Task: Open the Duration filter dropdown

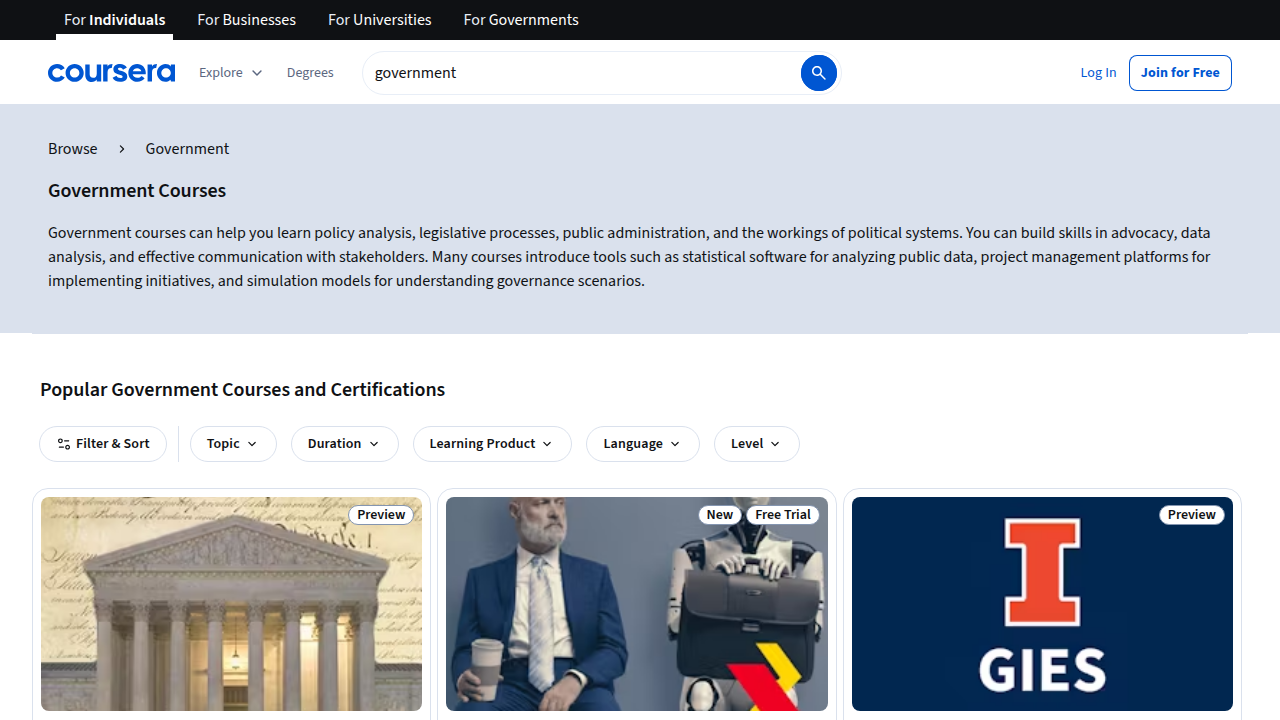Action: pos(344,443)
